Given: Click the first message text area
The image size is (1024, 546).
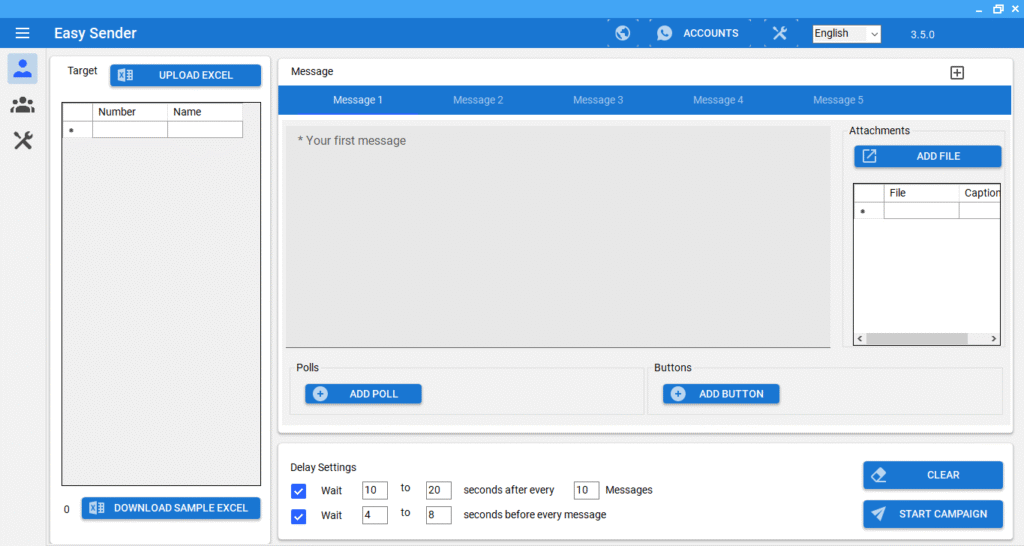Looking at the screenshot, I should [557, 235].
